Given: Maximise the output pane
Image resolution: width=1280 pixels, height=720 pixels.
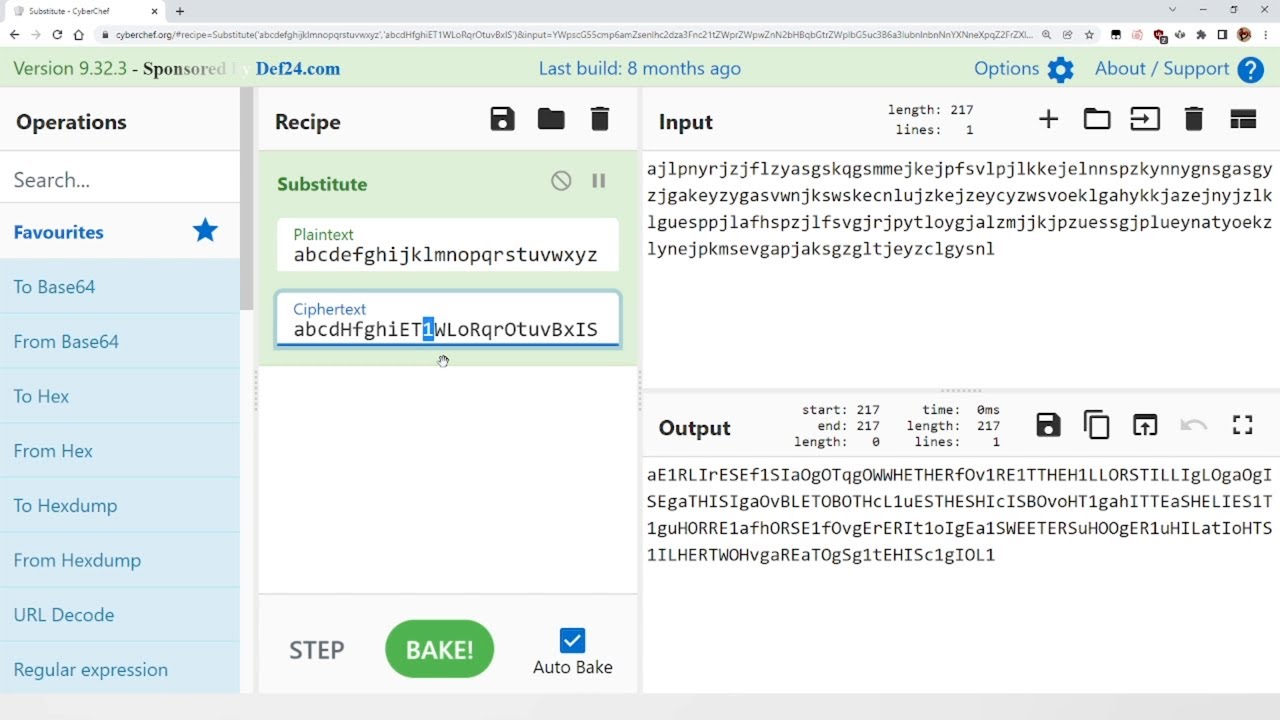Looking at the screenshot, I should click(x=1243, y=426).
